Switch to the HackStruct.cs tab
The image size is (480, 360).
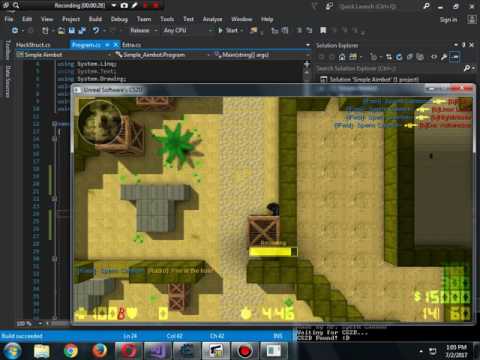(33, 45)
